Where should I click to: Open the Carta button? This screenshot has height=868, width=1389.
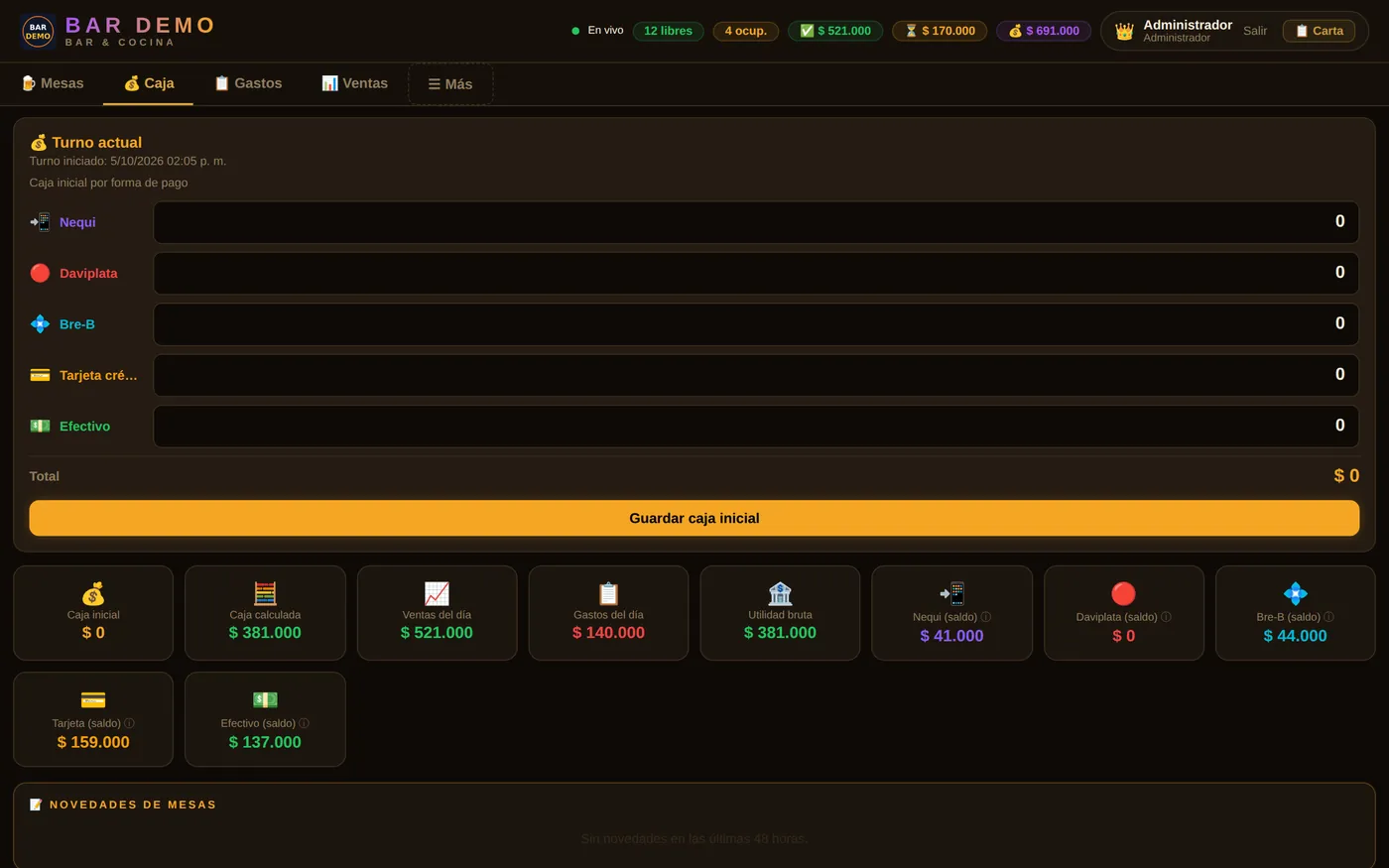point(1319,31)
